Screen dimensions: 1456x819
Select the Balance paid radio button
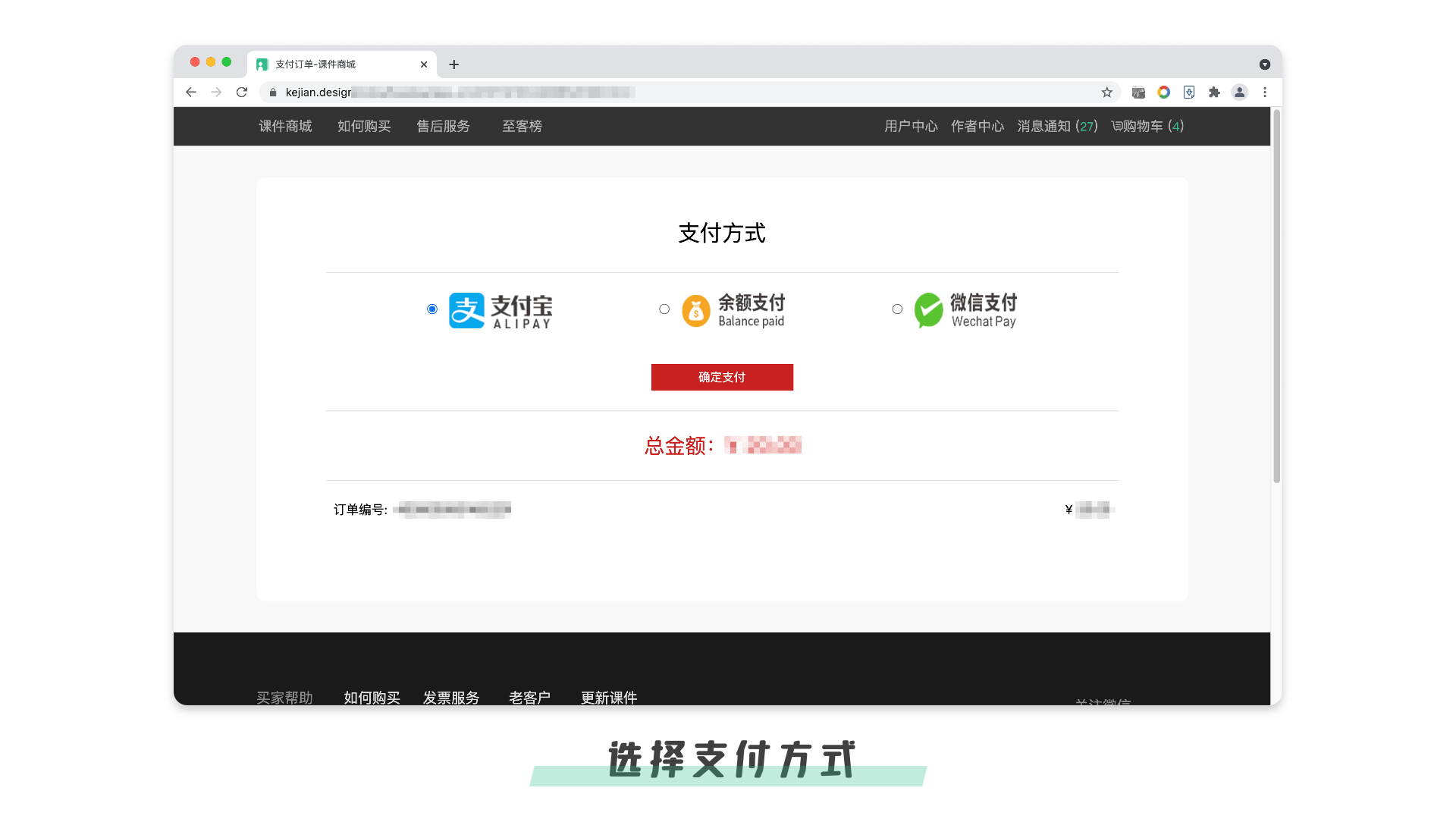(x=664, y=309)
